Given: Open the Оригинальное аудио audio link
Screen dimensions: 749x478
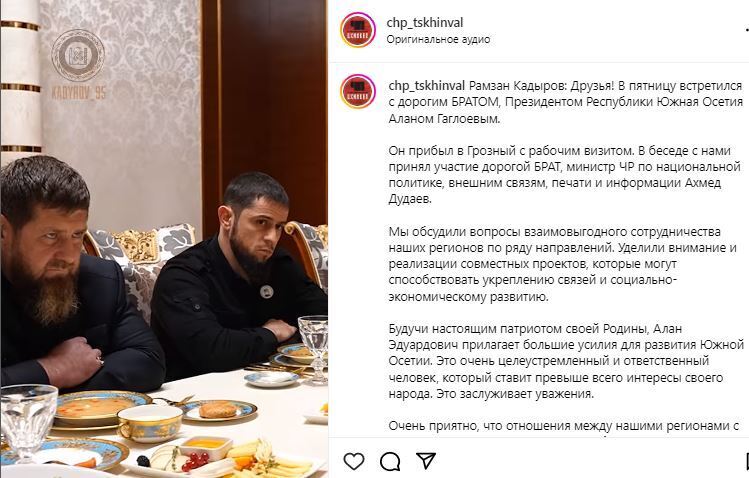Looking at the screenshot, I should tap(438, 40).
